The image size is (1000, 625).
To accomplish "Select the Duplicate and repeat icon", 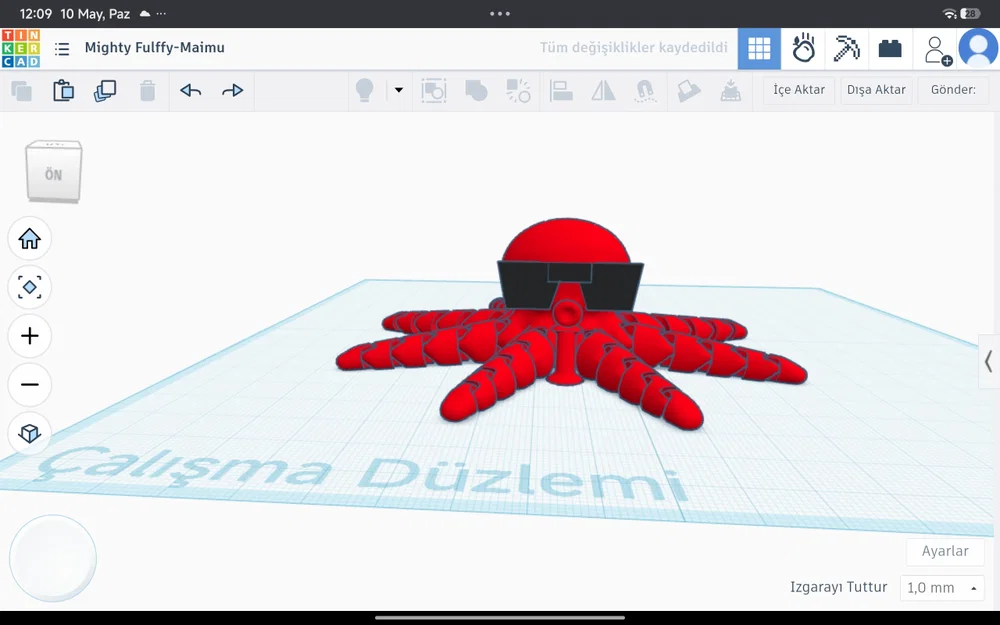I will 105,91.
